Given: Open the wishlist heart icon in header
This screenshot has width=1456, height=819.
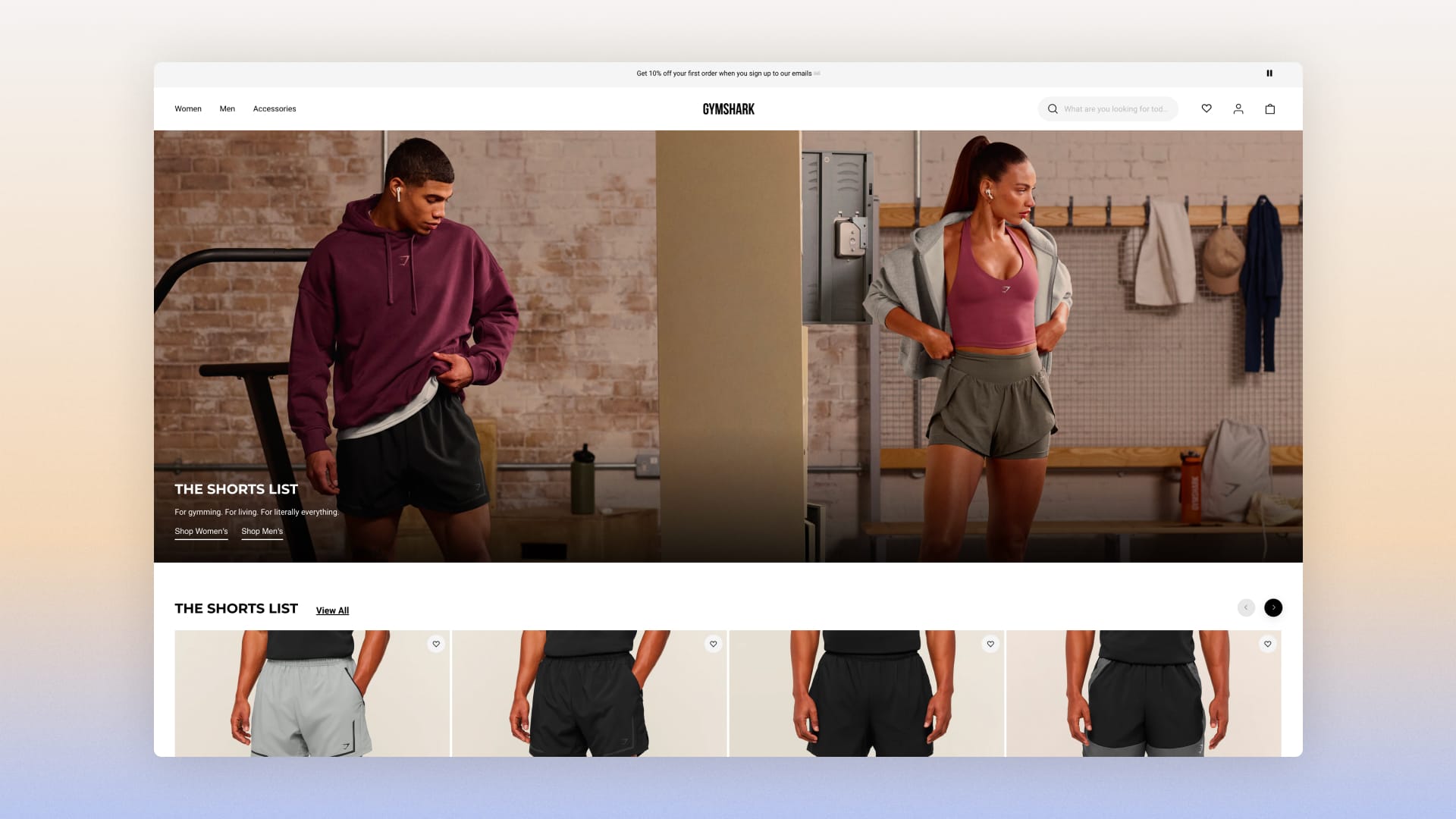Looking at the screenshot, I should coord(1207,108).
